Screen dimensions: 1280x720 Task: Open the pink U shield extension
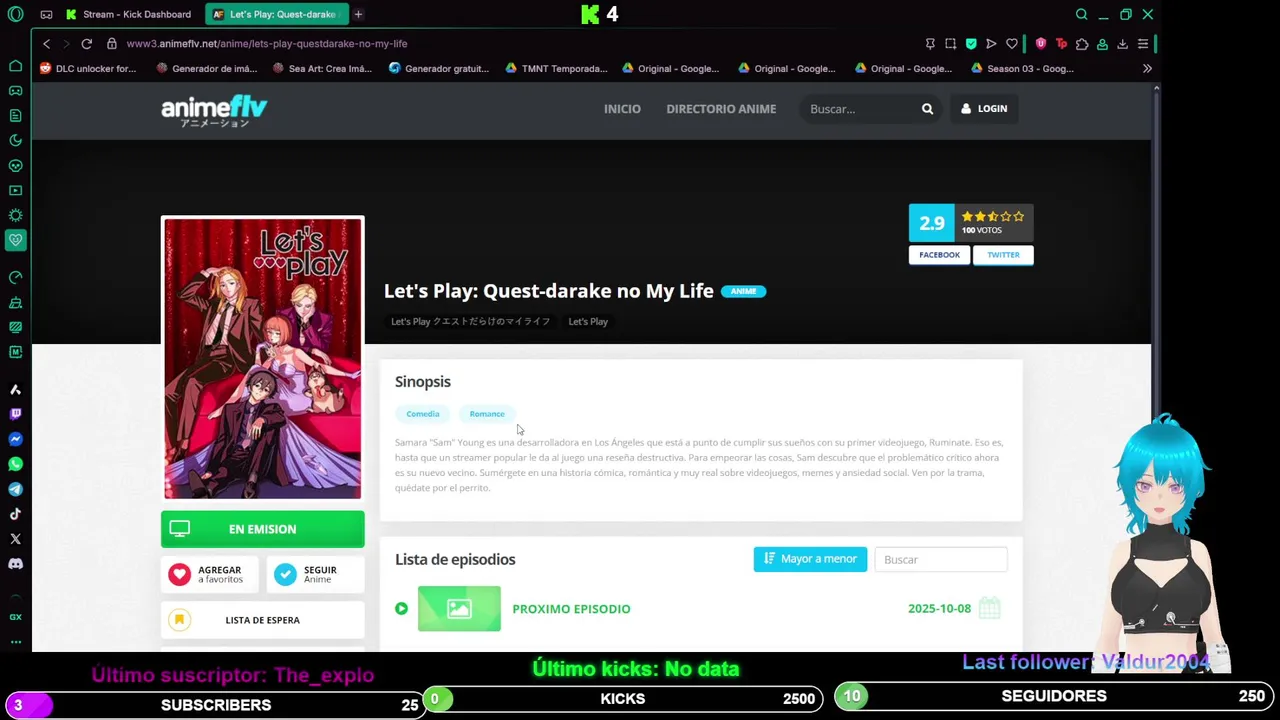[x=1041, y=44]
